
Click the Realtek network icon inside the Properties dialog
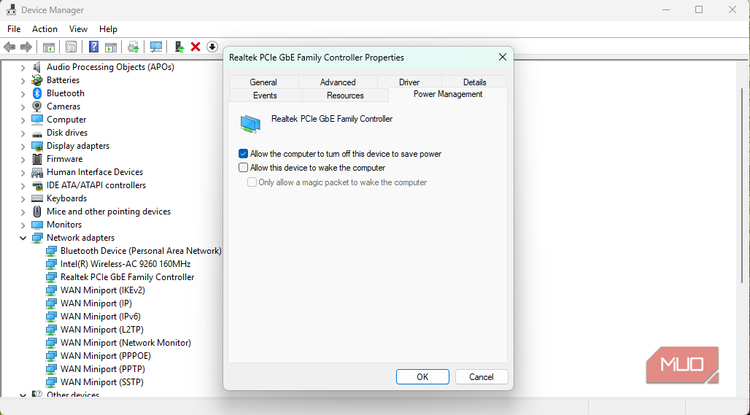click(x=250, y=123)
